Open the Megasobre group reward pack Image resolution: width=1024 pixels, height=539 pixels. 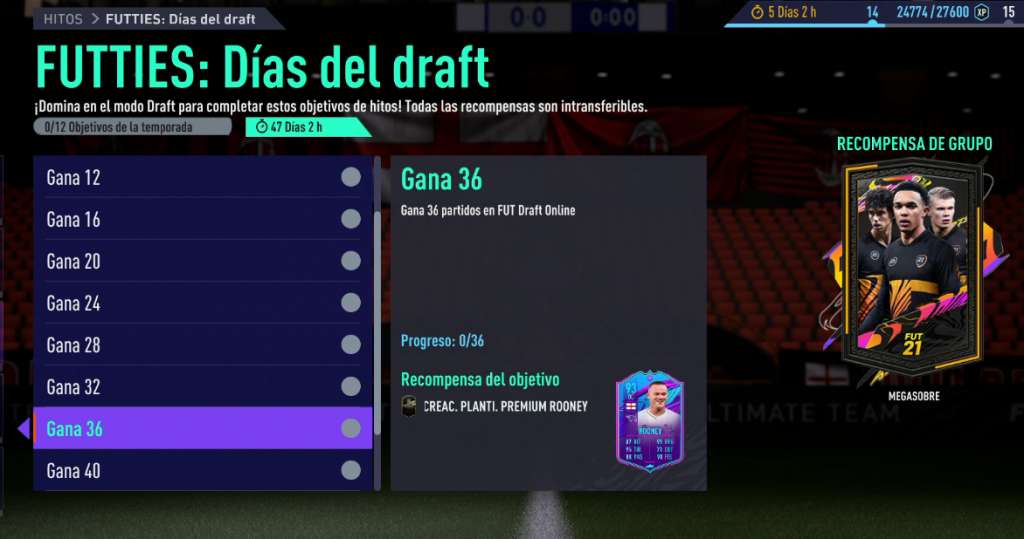point(914,271)
